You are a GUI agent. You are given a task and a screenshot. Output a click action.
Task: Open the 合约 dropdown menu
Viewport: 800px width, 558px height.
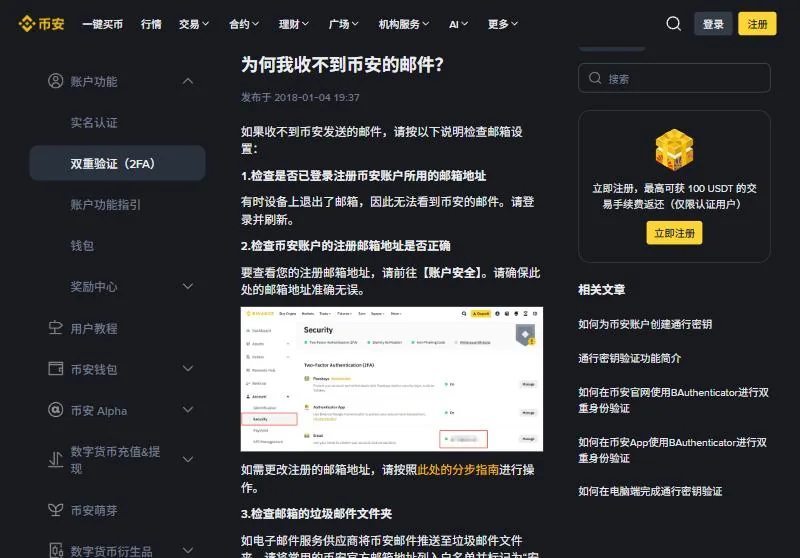[244, 24]
